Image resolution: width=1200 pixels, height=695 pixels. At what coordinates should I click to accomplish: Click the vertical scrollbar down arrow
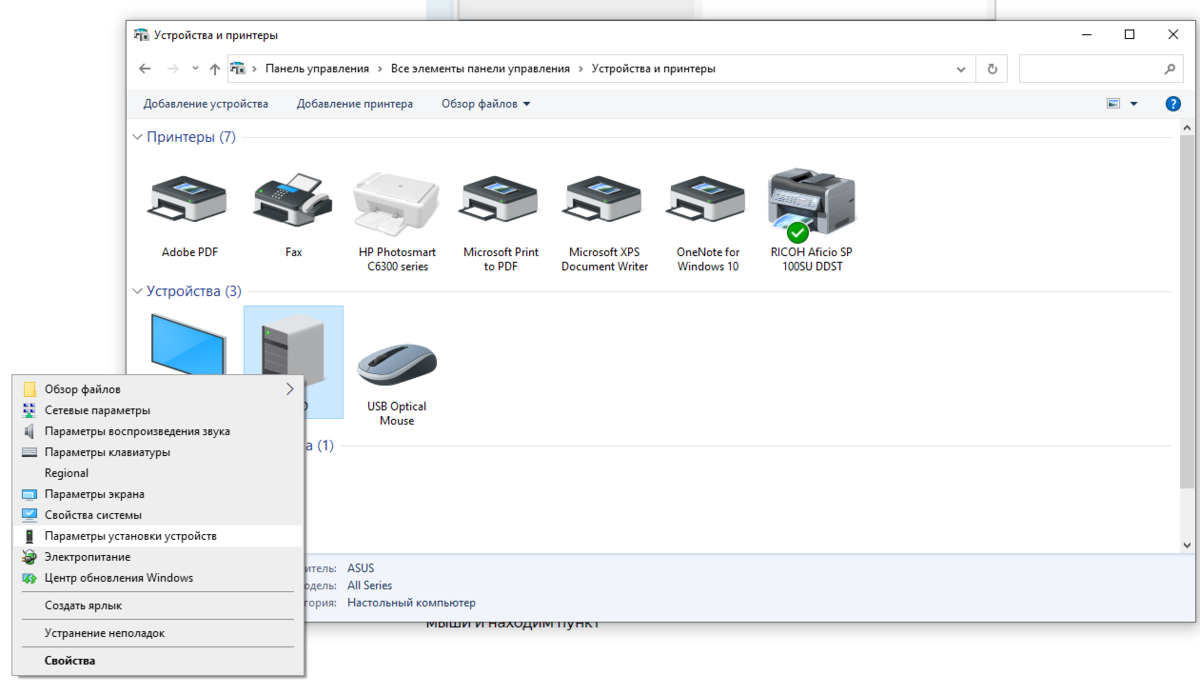pyautogui.click(x=1187, y=545)
